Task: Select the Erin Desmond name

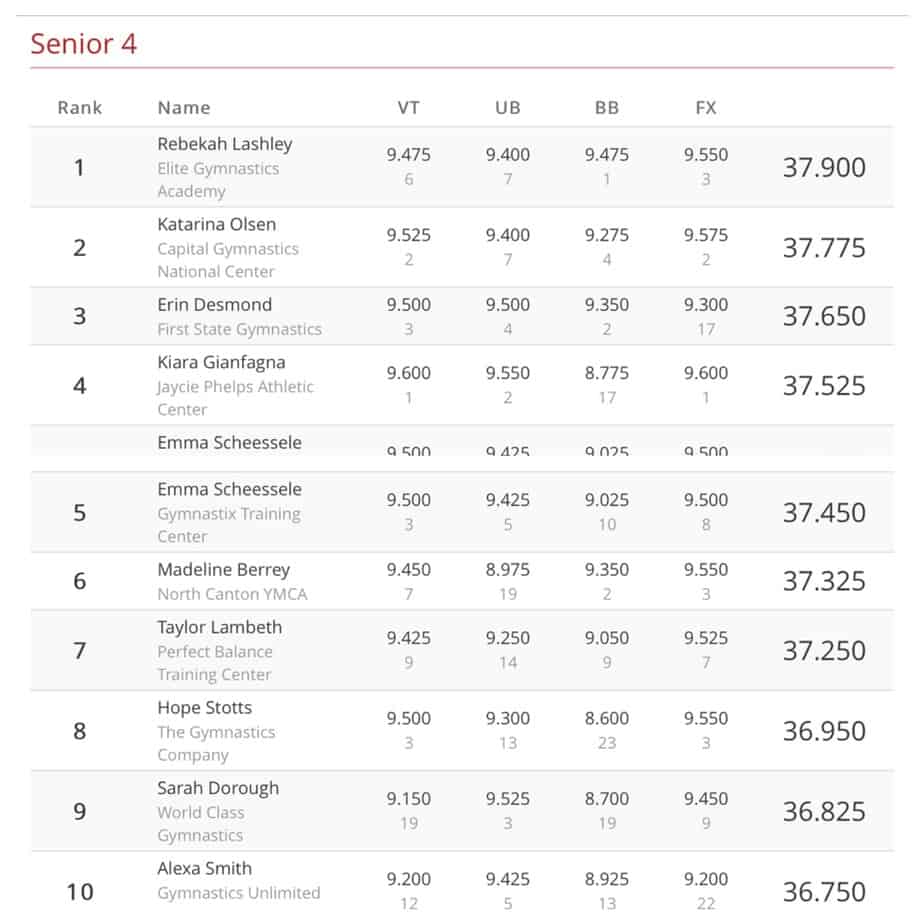Action: pyautogui.click(x=214, y=304)
